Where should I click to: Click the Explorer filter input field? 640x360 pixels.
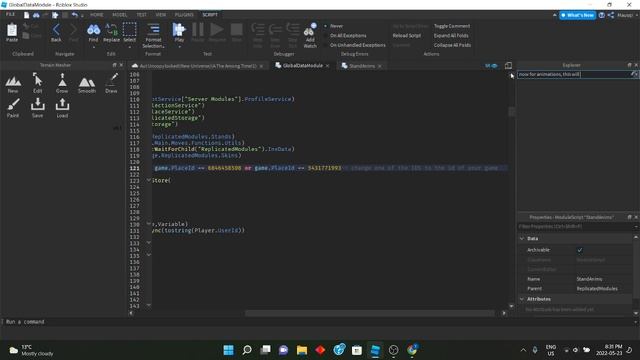tap(573, 74)
